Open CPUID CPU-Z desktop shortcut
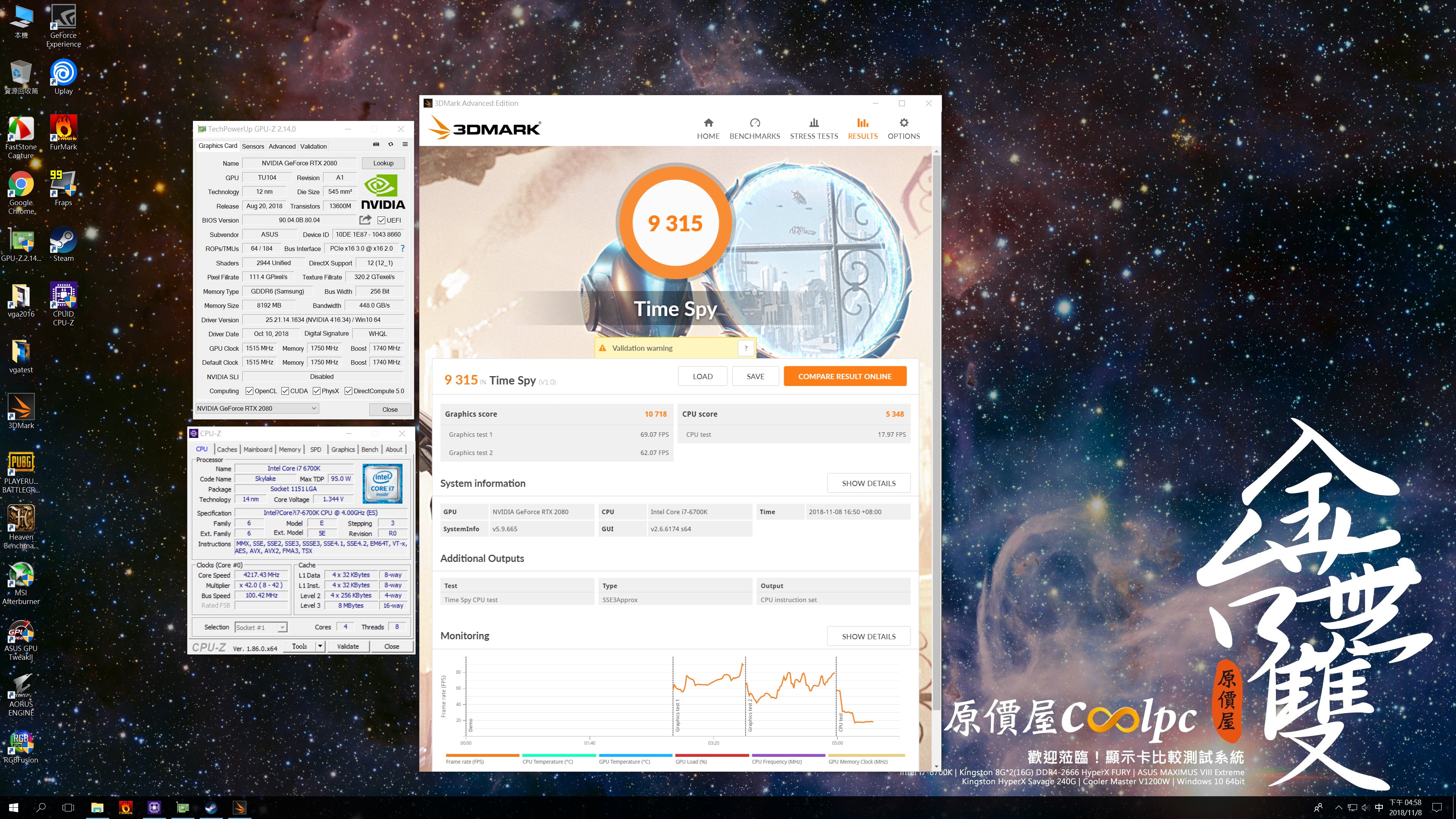 63,304
